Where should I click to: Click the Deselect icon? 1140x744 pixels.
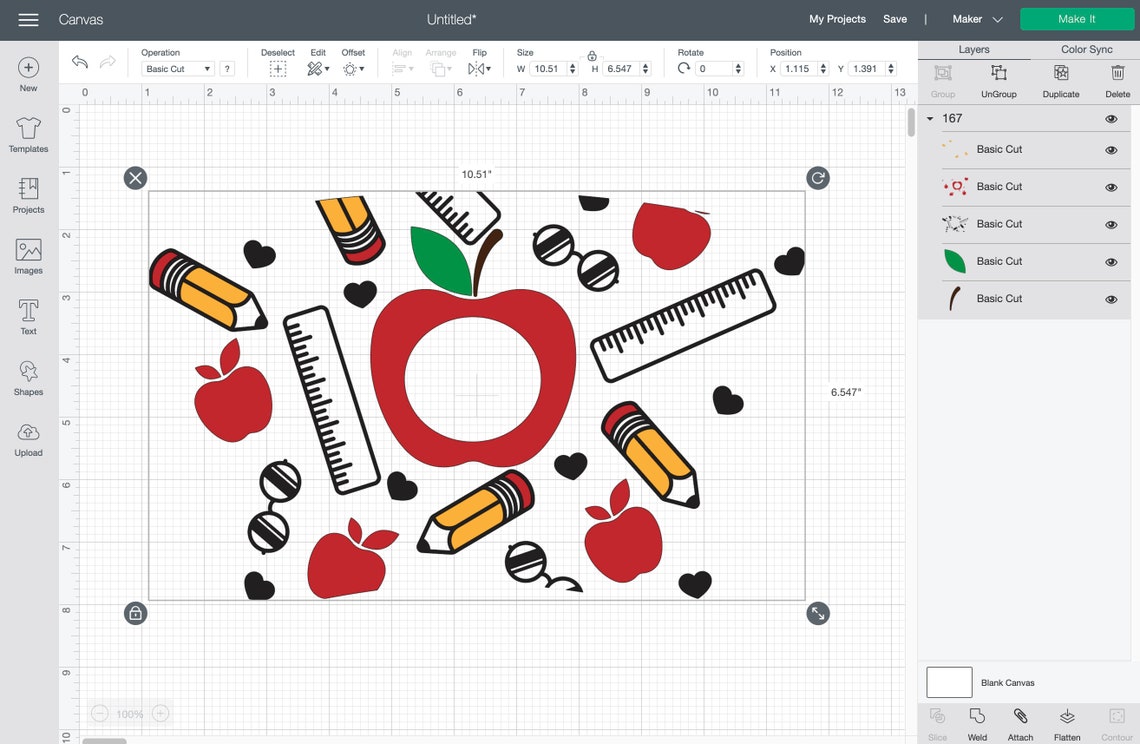(x=278, y=69)
